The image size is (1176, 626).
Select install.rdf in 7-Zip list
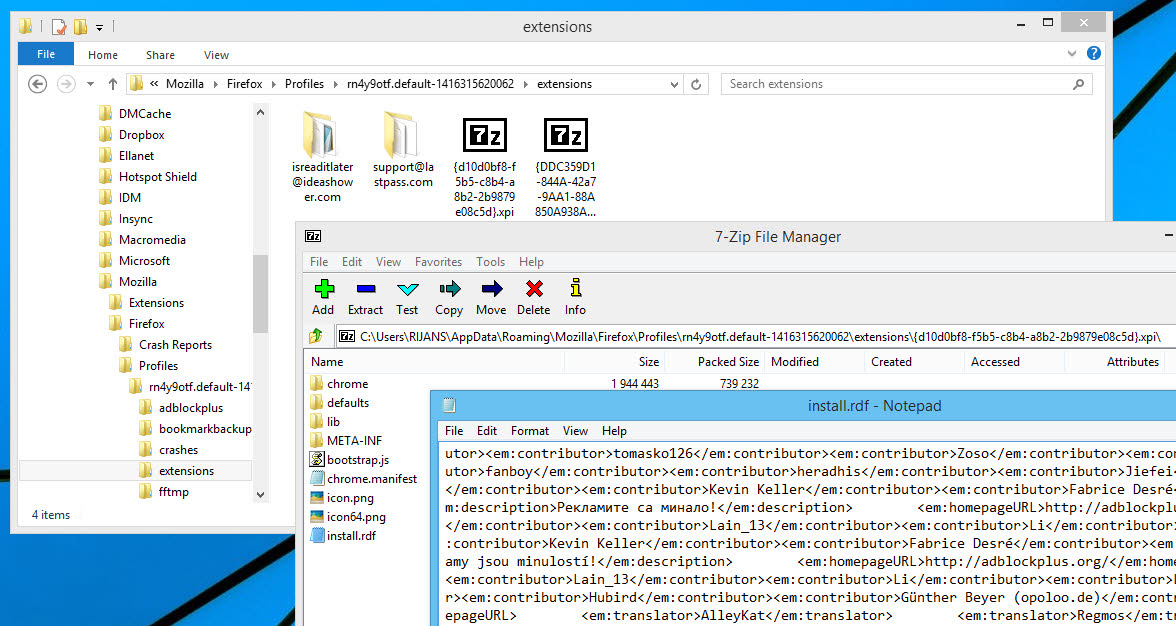[350, 536]
